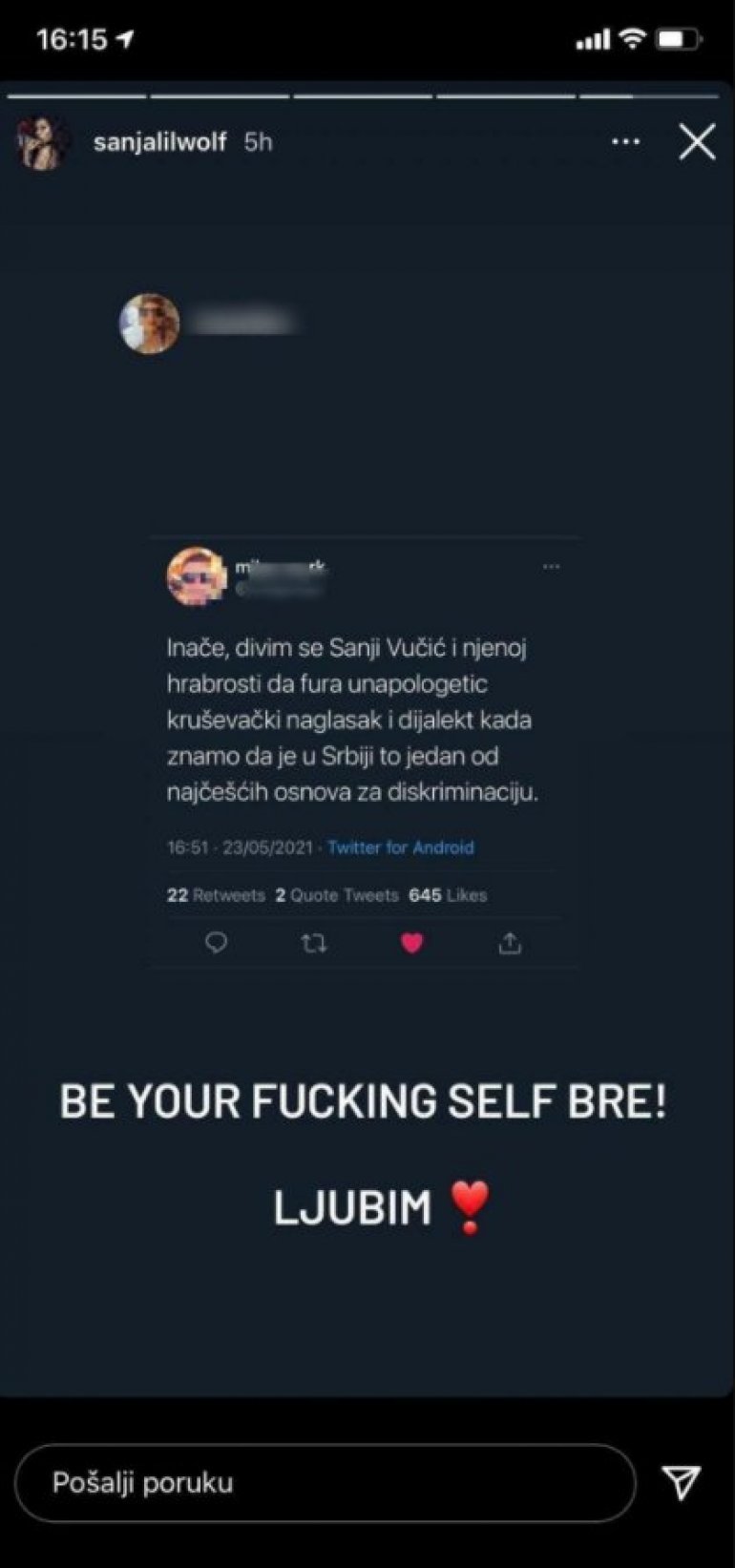
Task: Open the Twitter for Android link
Action: coord(401,847)
